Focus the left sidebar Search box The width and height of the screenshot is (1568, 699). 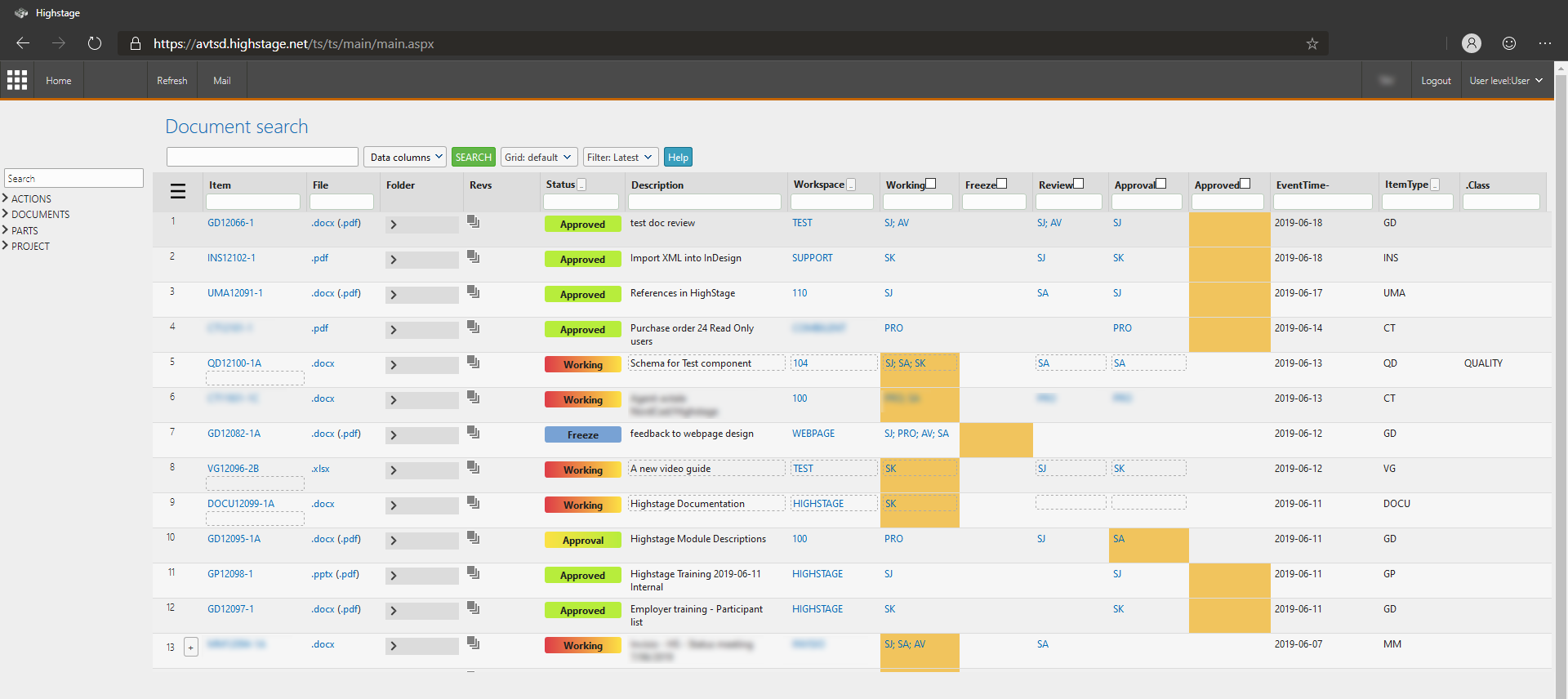point(73,178)
